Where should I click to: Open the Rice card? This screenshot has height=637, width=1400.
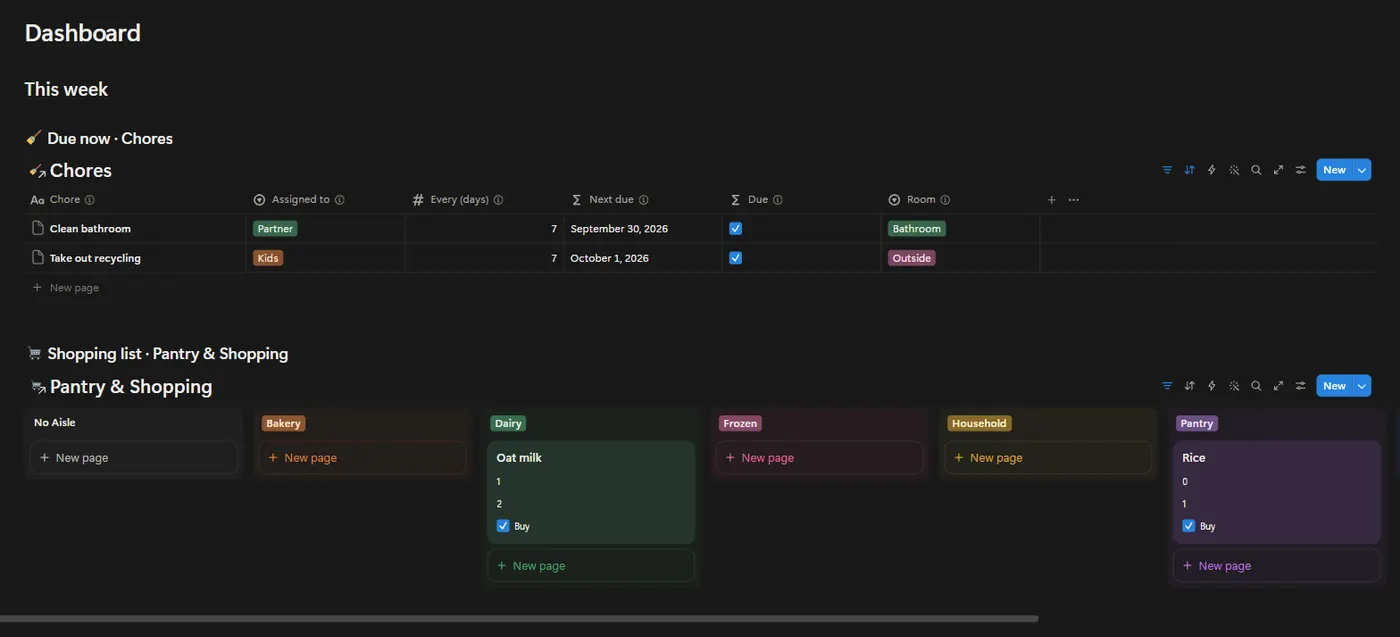tap(1277, 492)
